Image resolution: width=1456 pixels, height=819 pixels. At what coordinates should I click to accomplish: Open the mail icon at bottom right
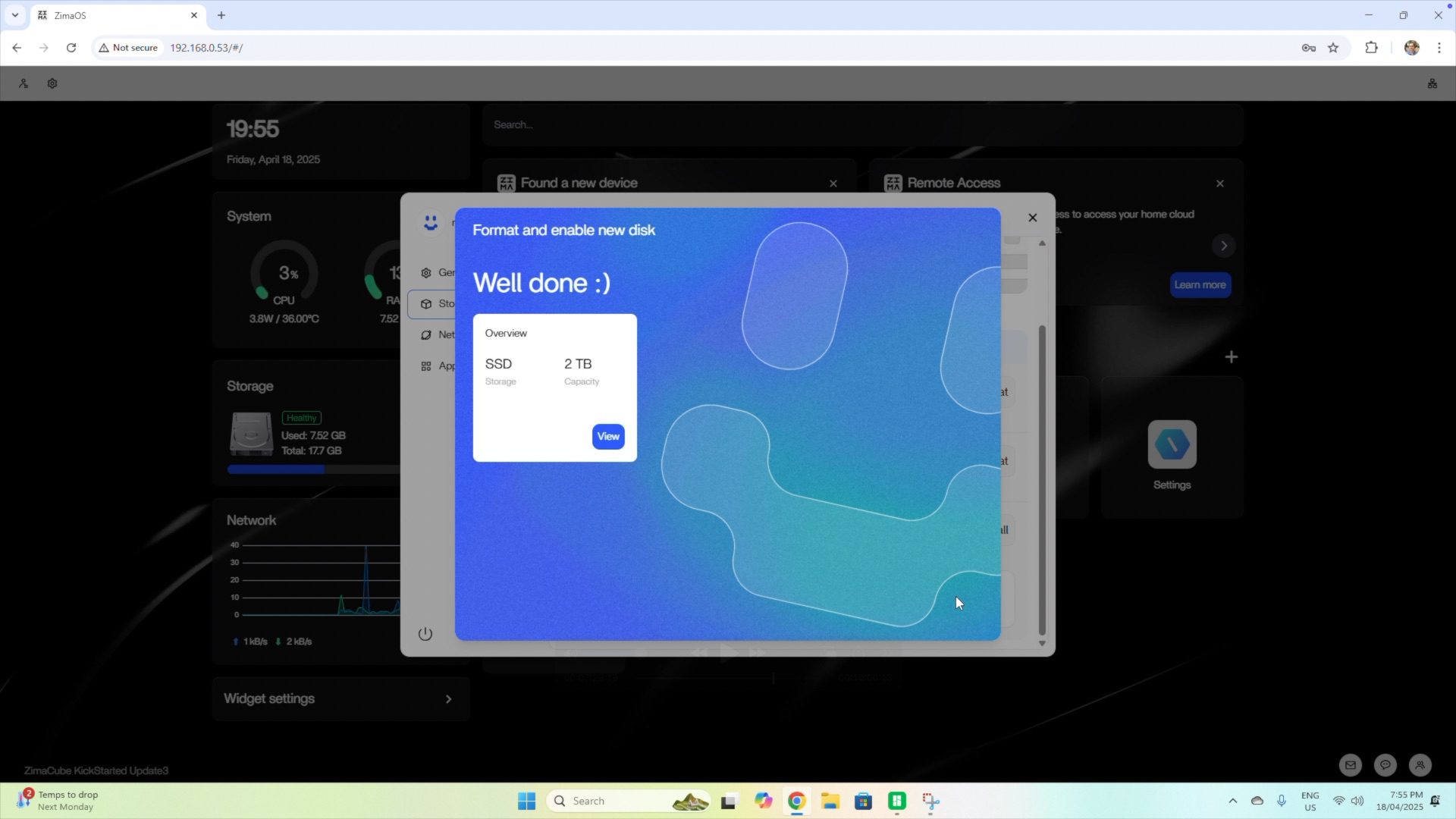[1350, 765]
